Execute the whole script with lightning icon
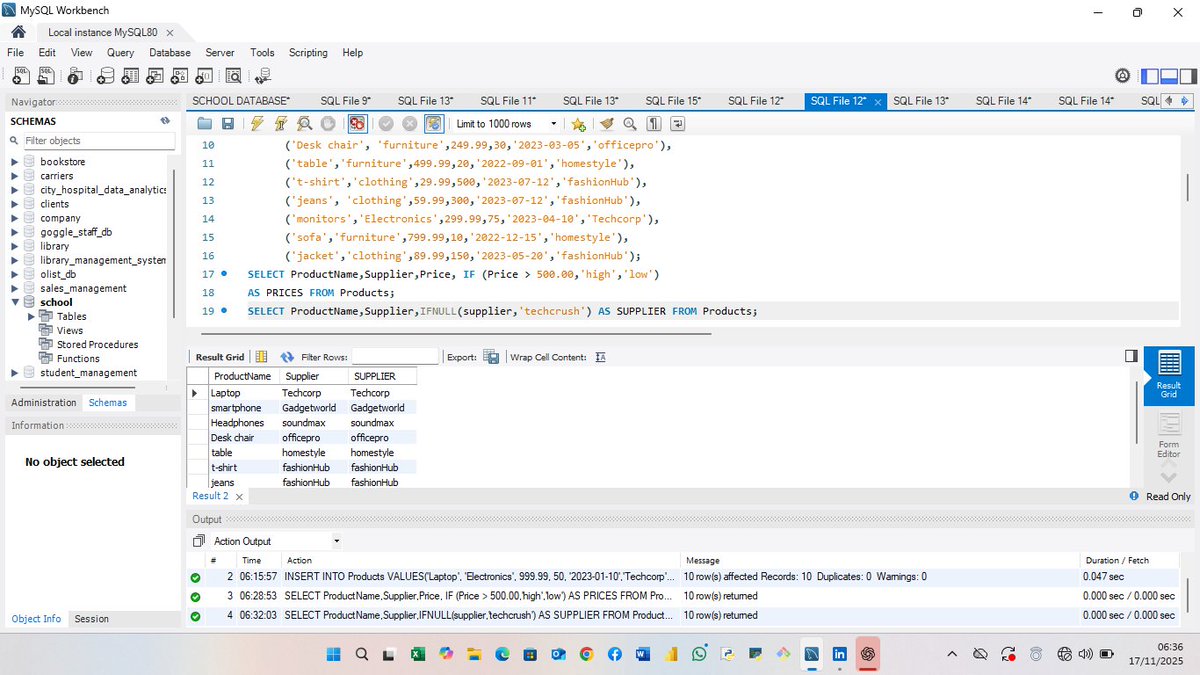 pos(257,124)
